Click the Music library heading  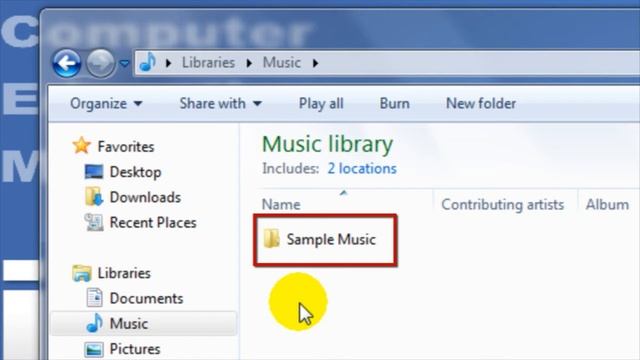[x=327, y=144]
